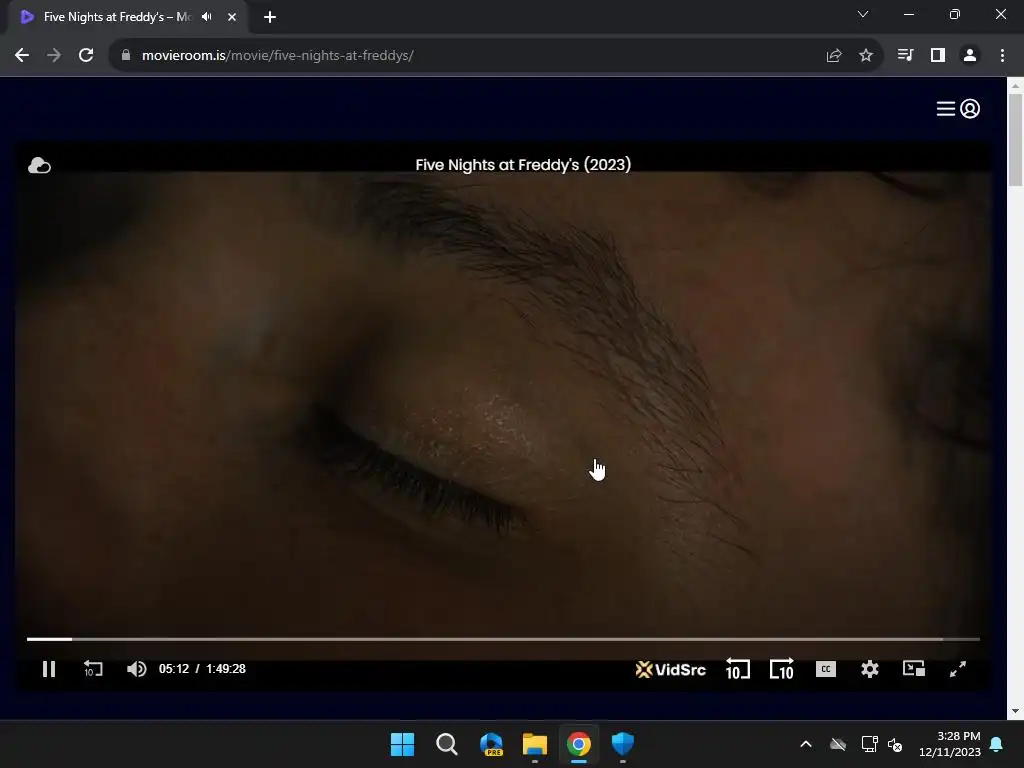The width and height of the screenshot is (1024, 768).
Task: Open the cloud server icon in player
Action: 39,166
